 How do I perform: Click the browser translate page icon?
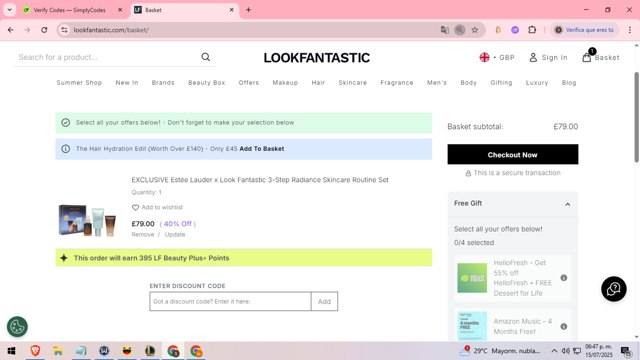pyautogui.click(x=444, y=30)
